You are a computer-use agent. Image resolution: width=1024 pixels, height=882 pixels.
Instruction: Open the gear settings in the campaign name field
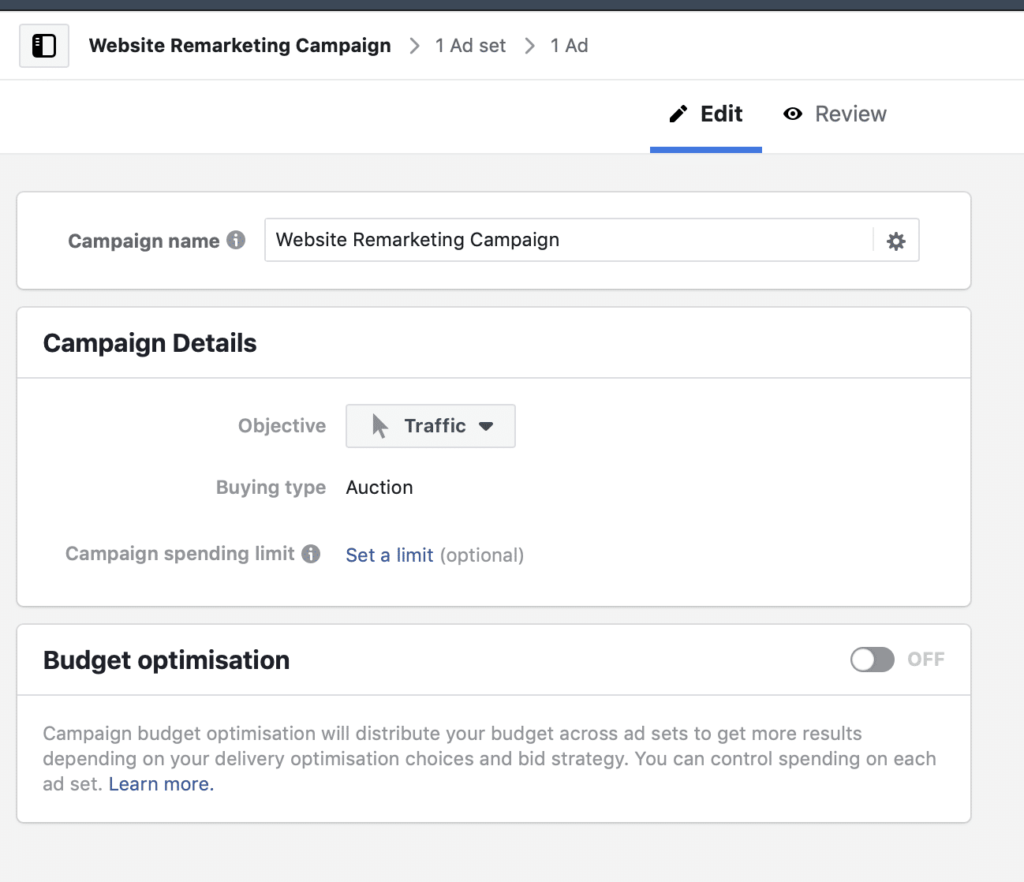point(896,241)
